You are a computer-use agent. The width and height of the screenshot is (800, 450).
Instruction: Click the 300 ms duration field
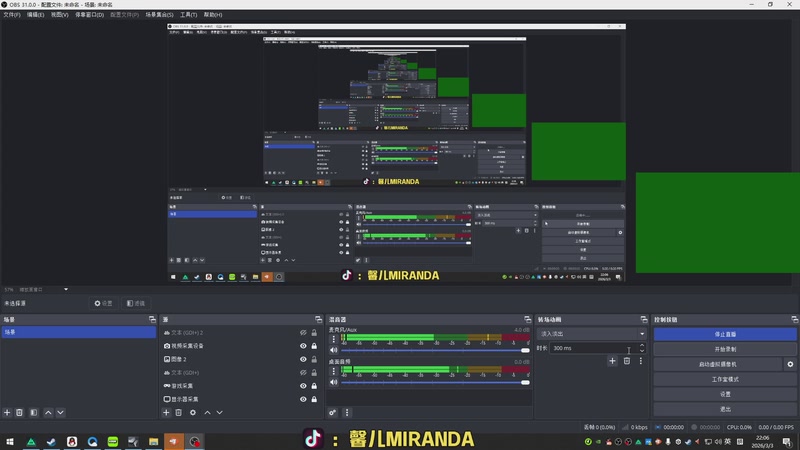point(593,348)
